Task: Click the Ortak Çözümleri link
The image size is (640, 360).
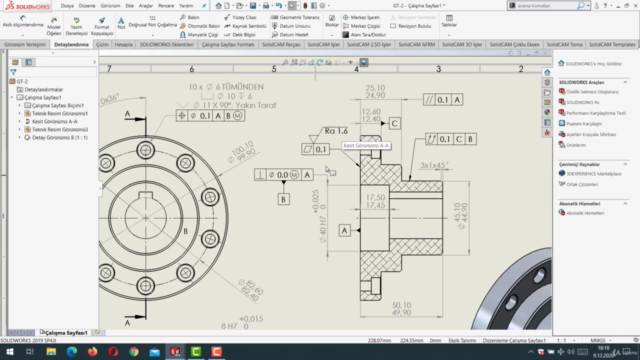Action: 578,184
